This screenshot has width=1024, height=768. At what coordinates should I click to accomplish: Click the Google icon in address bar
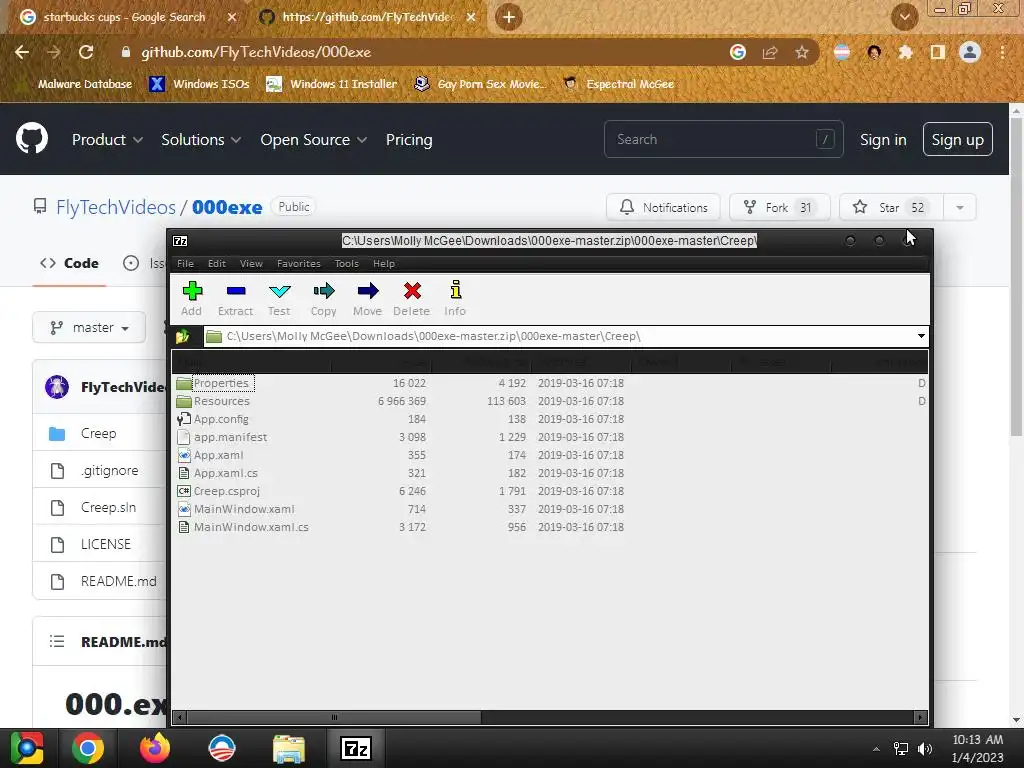(x=738, y=52)
